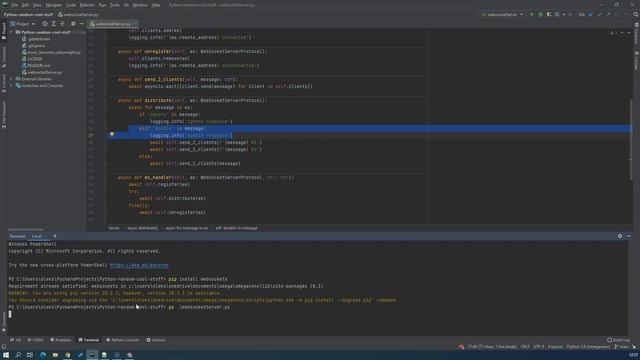Viewport: 640px width, 360px height.
Task: Expand External Libraries node
Action: (x=12, y=79)
